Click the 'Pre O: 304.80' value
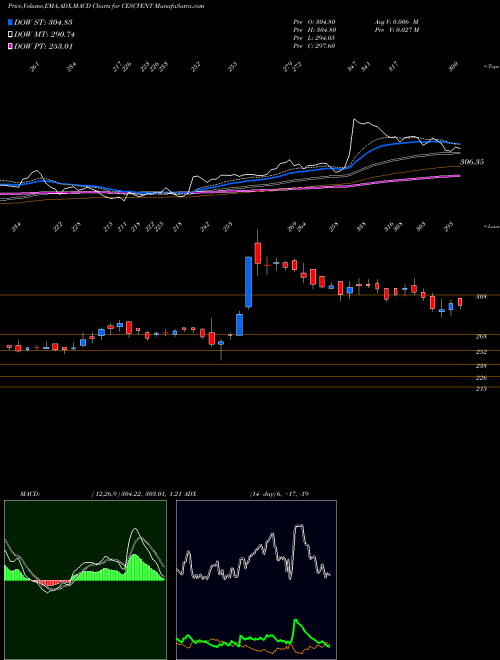 [314, 22]
